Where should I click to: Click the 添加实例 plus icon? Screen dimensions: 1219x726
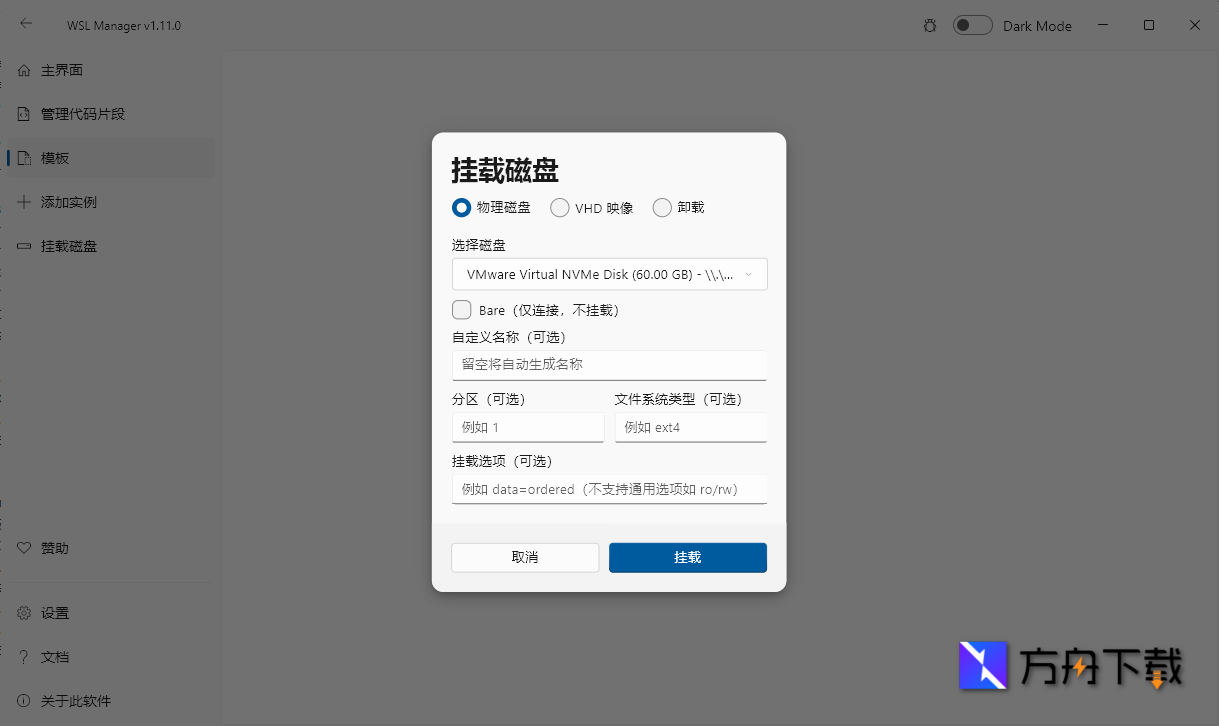[x=25, y=201]
